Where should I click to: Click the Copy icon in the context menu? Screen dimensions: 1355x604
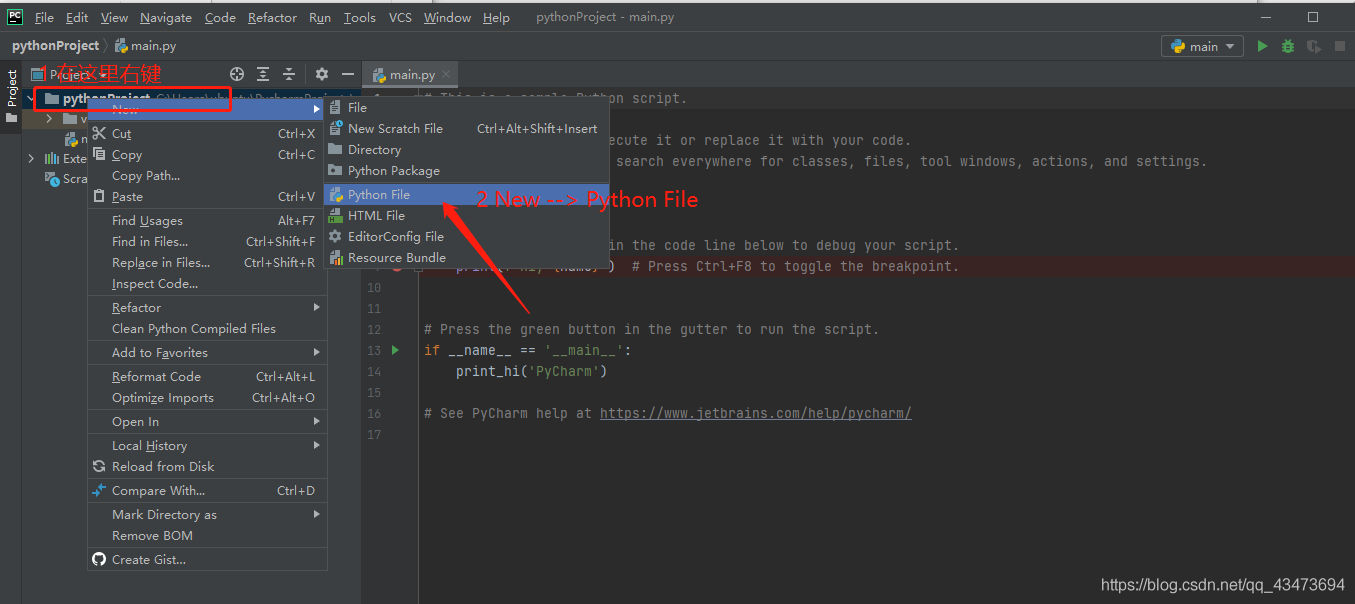pos(99,154)
